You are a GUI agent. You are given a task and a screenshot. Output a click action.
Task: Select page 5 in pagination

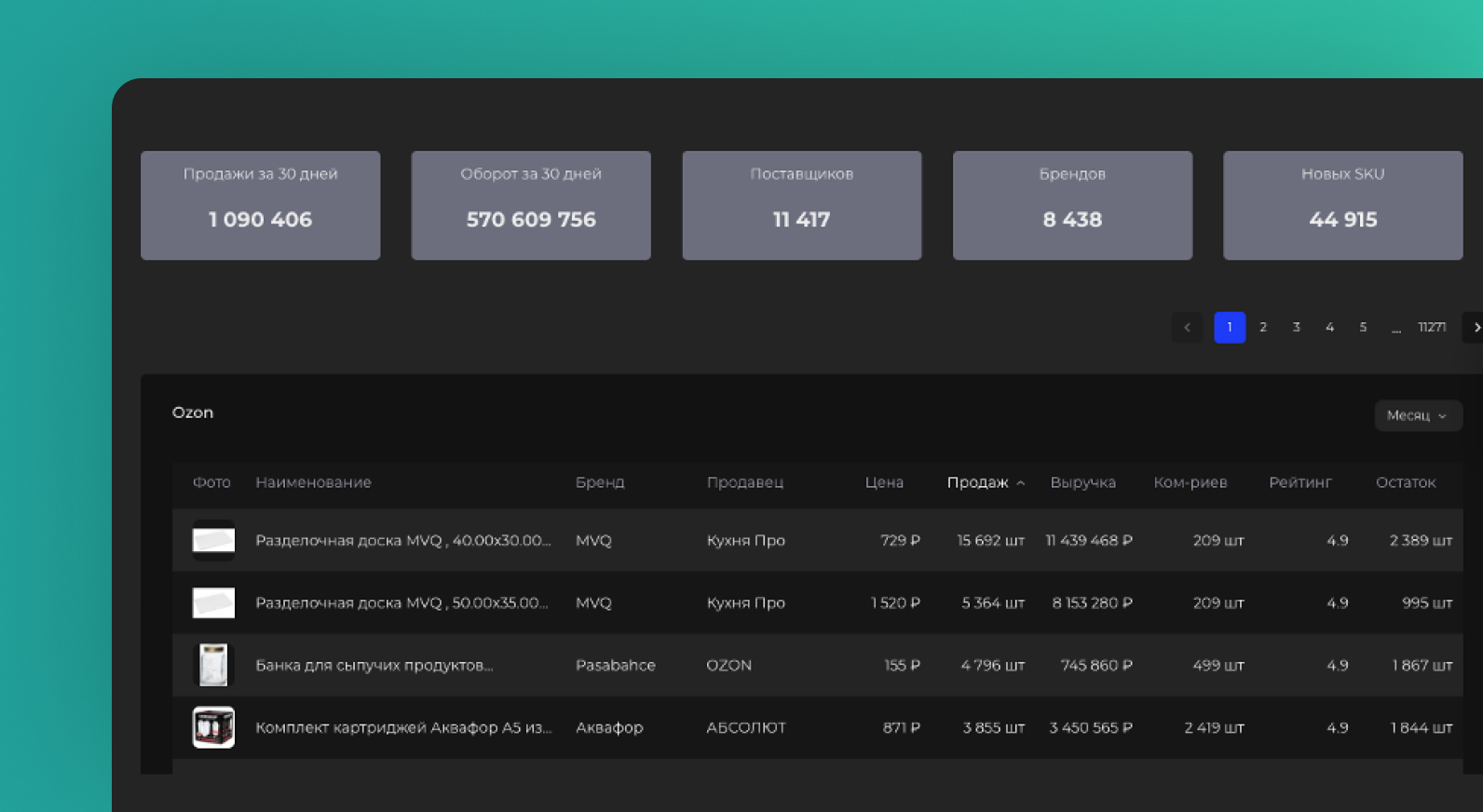pyautogui.click(x=1363, y=328)
